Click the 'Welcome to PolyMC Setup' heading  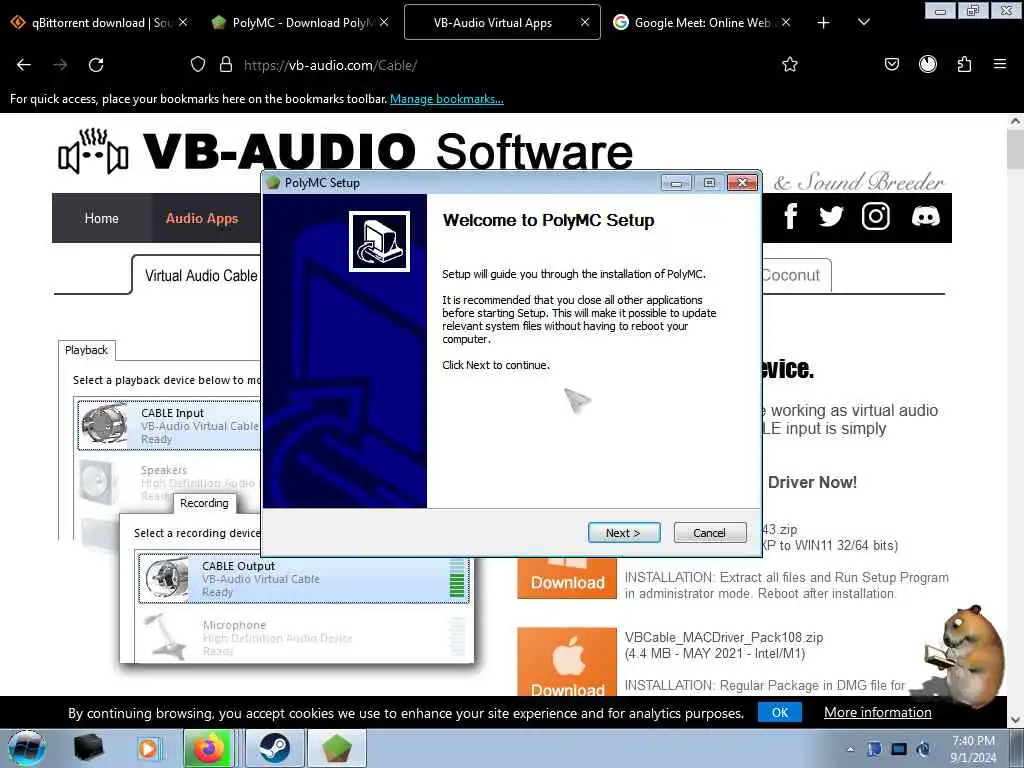point(548,220)
